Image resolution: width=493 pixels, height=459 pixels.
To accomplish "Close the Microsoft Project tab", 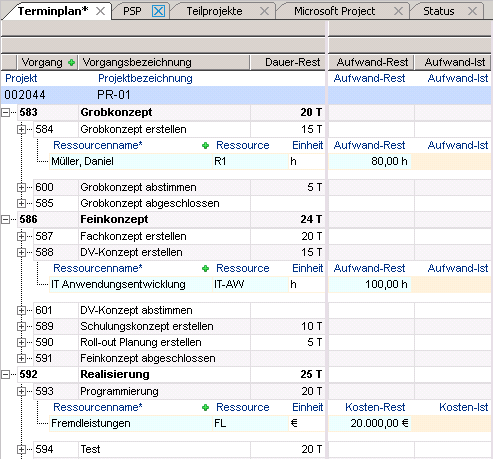I will click(x=398, y=11).
